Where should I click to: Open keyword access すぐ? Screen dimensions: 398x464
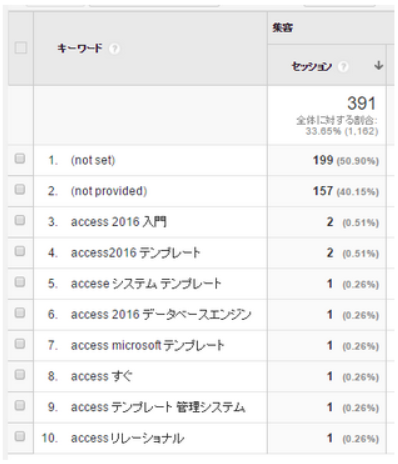point(101,376)
